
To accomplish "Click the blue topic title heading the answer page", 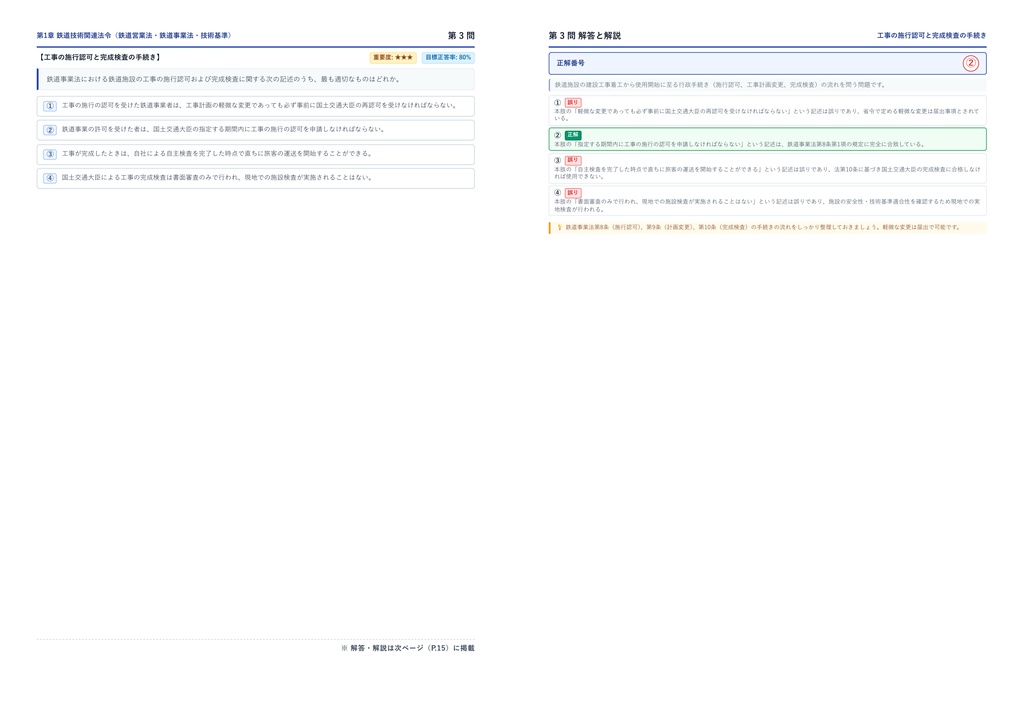I will click(931, 35).
